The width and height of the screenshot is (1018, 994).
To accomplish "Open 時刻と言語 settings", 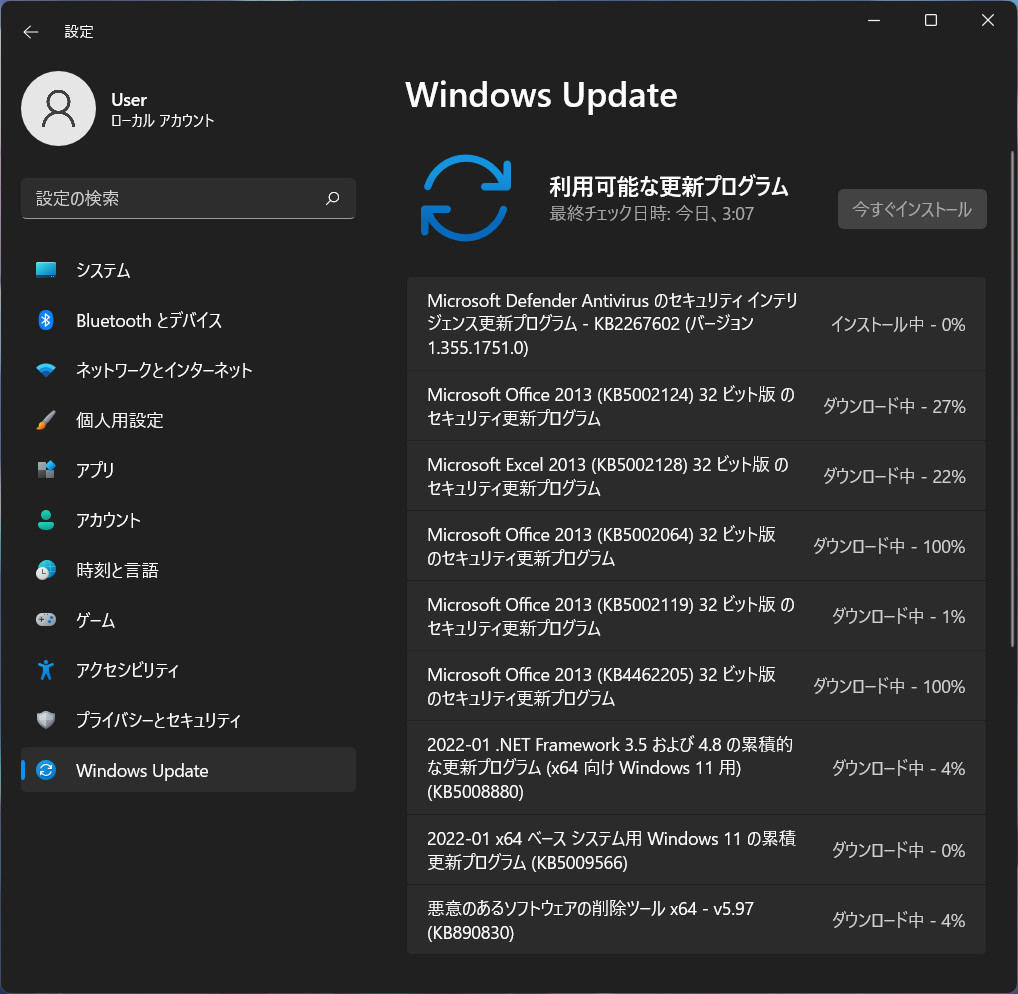I will 188,570.
